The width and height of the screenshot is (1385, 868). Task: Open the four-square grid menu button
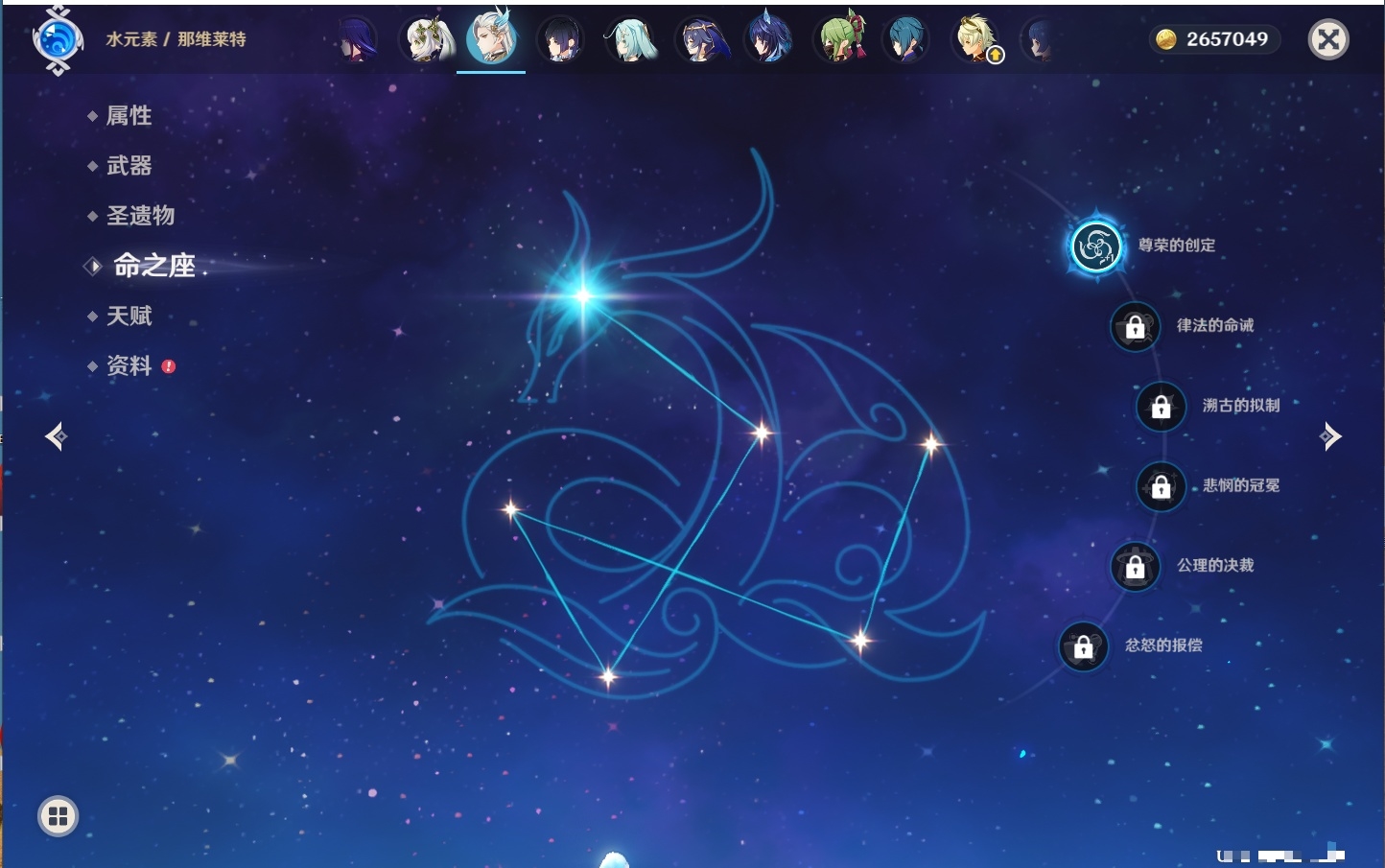[58, 816]
